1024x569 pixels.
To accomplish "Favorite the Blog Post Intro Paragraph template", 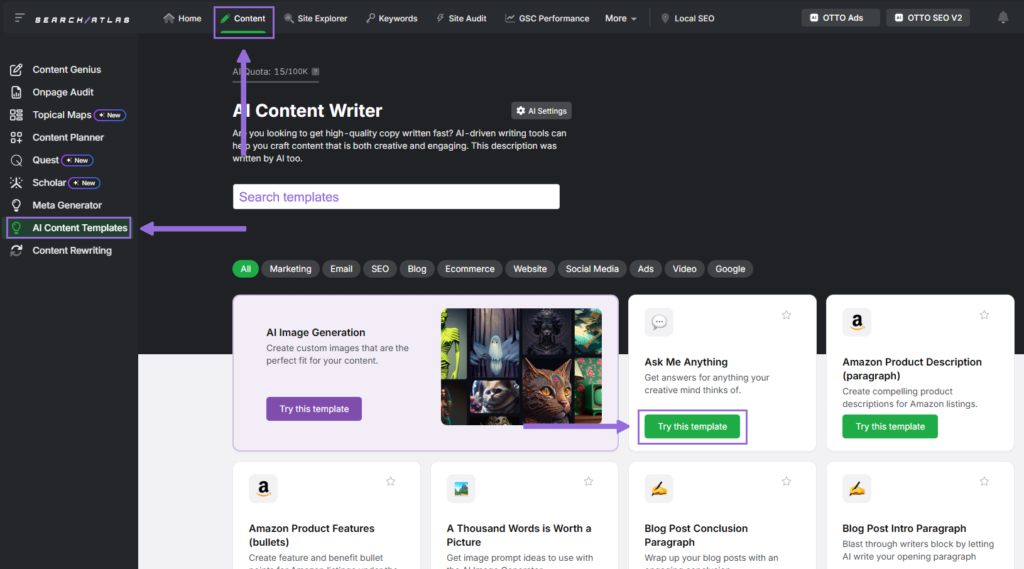I will coord(984,481).
